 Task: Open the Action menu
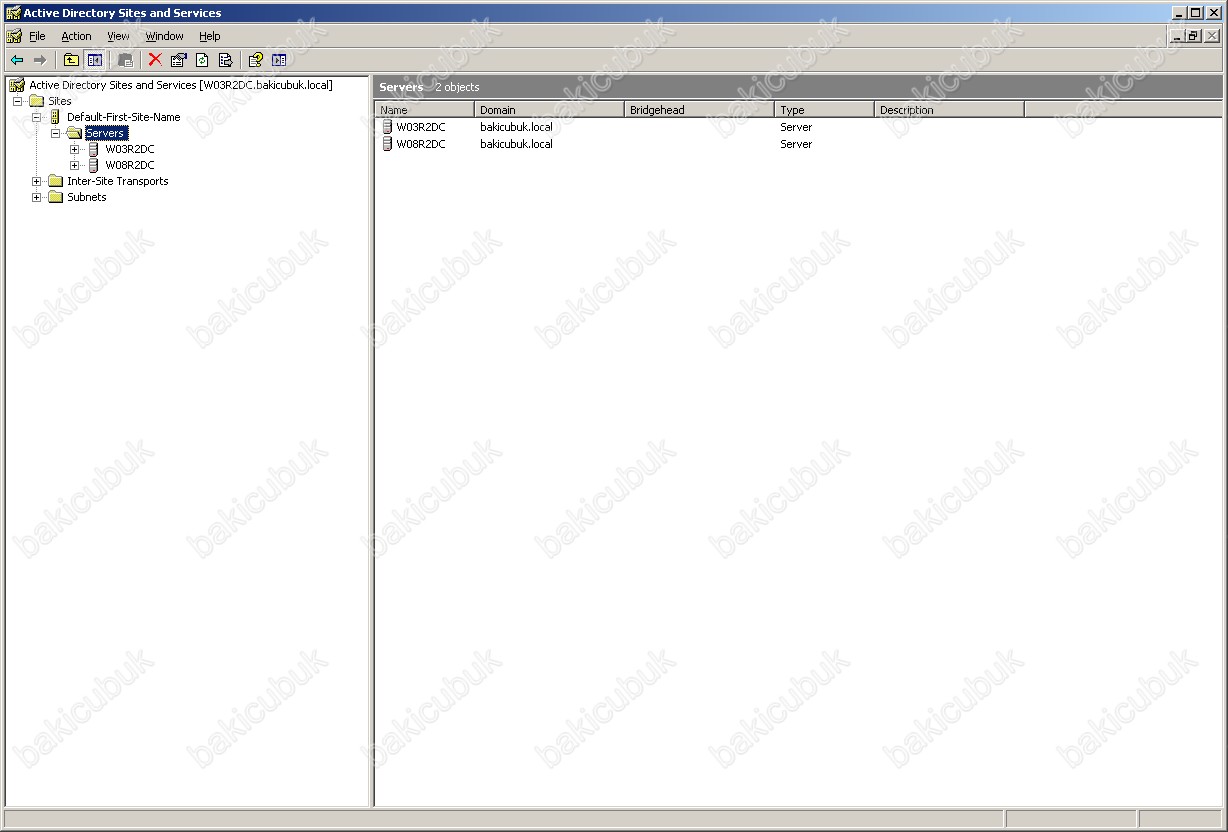76,36
